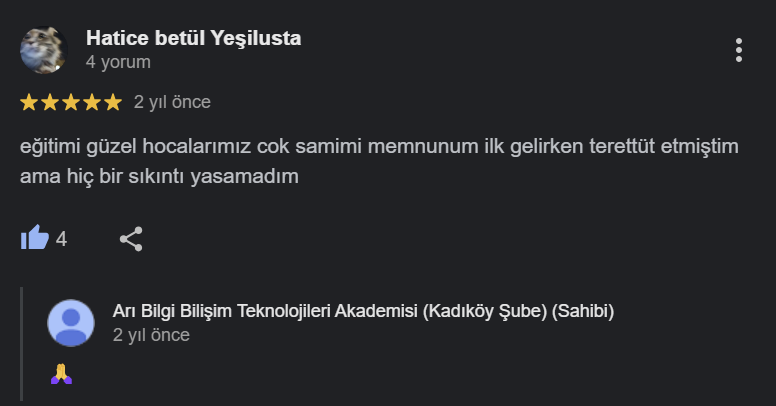This screenshot has width=776, height=406.
Task: Click the review's "2 yıl önce" timestamp
Action: pyautogui.click(x=172, y=102)
